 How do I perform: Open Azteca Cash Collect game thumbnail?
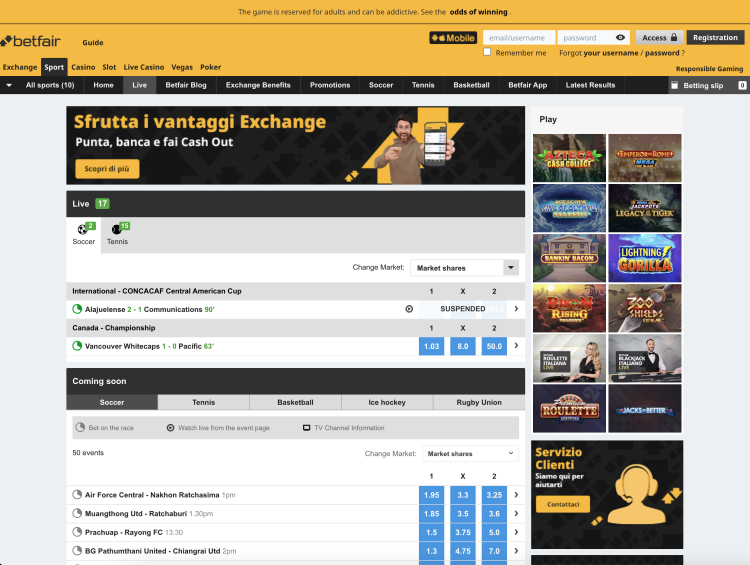569,158
